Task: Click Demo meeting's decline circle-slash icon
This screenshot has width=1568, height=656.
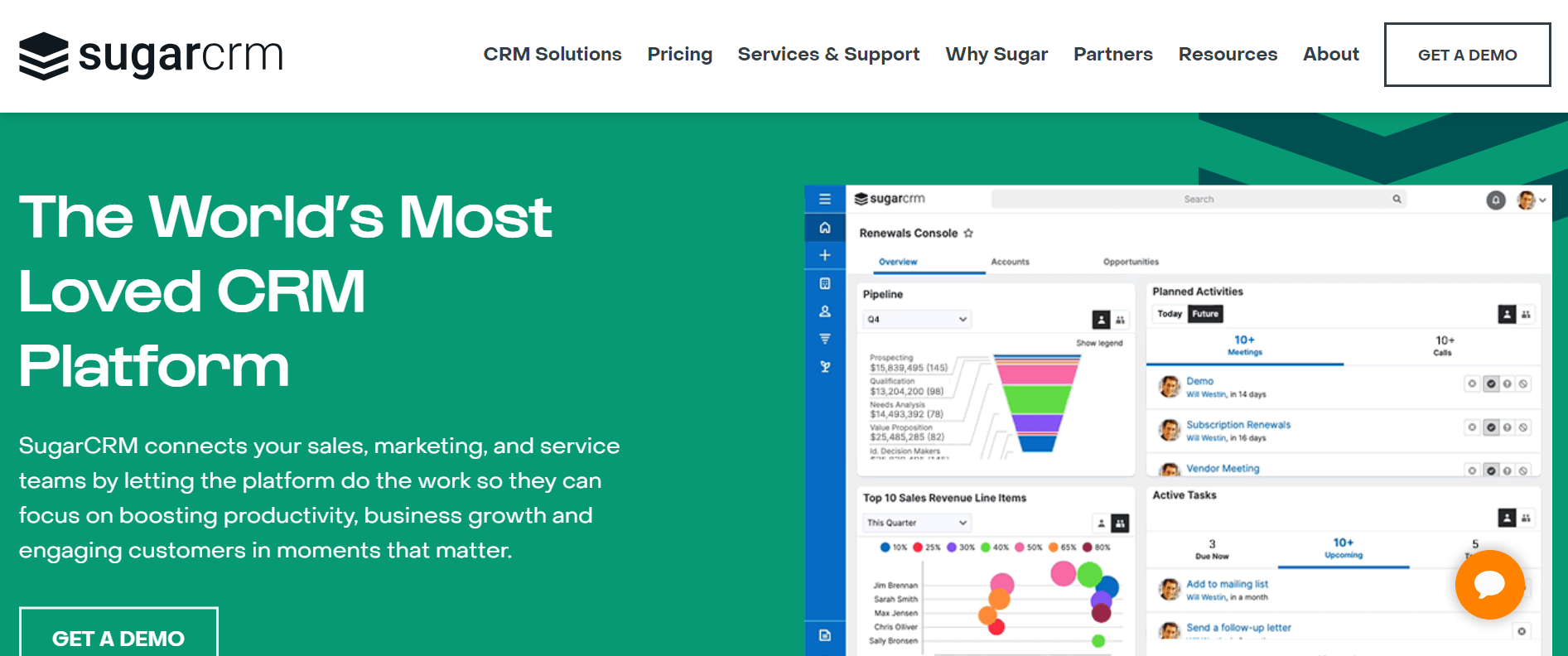Action: click(x=1523, y=383)
